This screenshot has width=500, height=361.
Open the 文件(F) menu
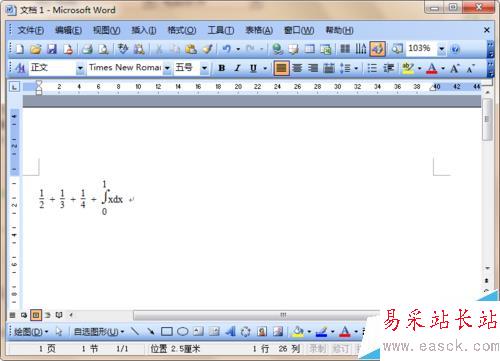point(31,30)
